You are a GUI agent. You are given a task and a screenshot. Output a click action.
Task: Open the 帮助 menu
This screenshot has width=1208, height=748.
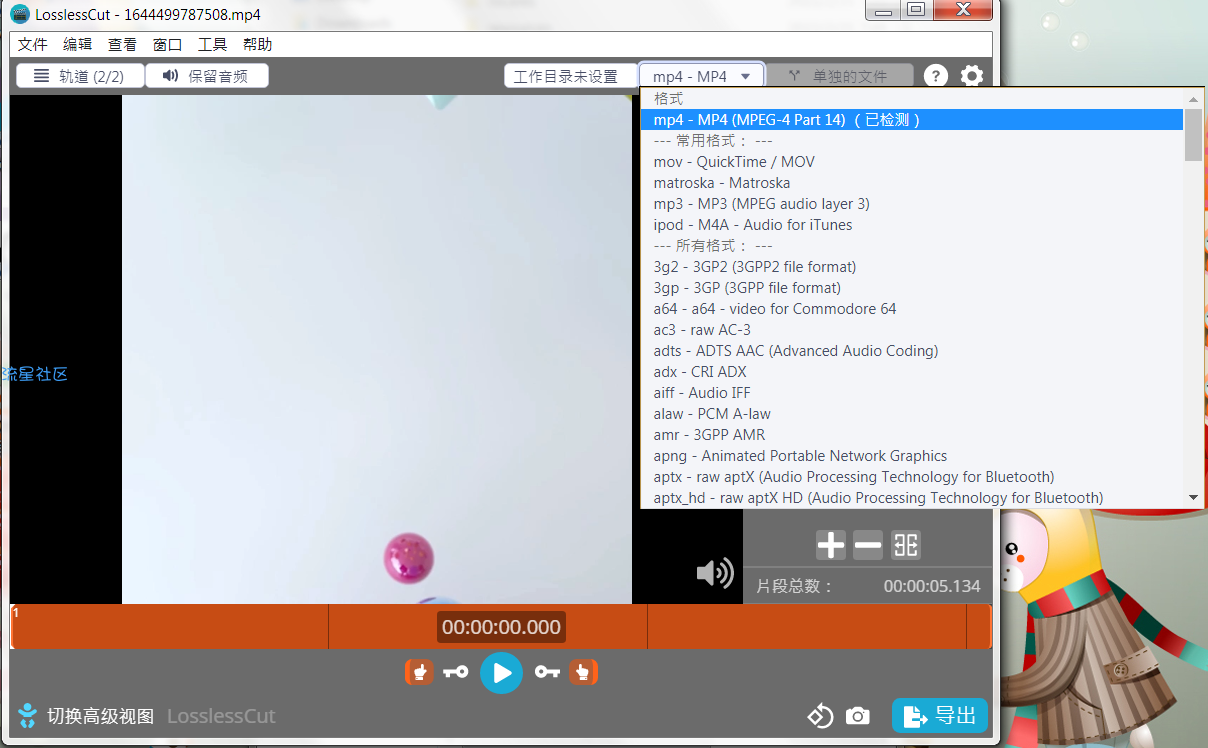click(x=258, y=44)
